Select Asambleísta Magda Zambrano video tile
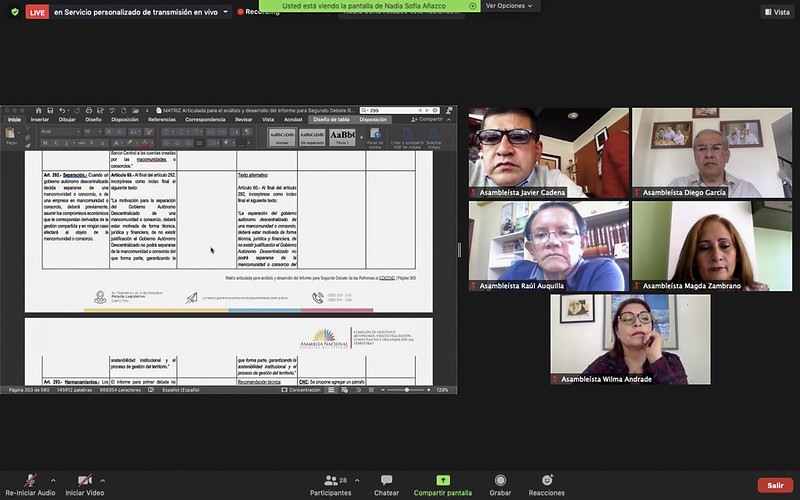800x500 pixels. click(712, 246)
